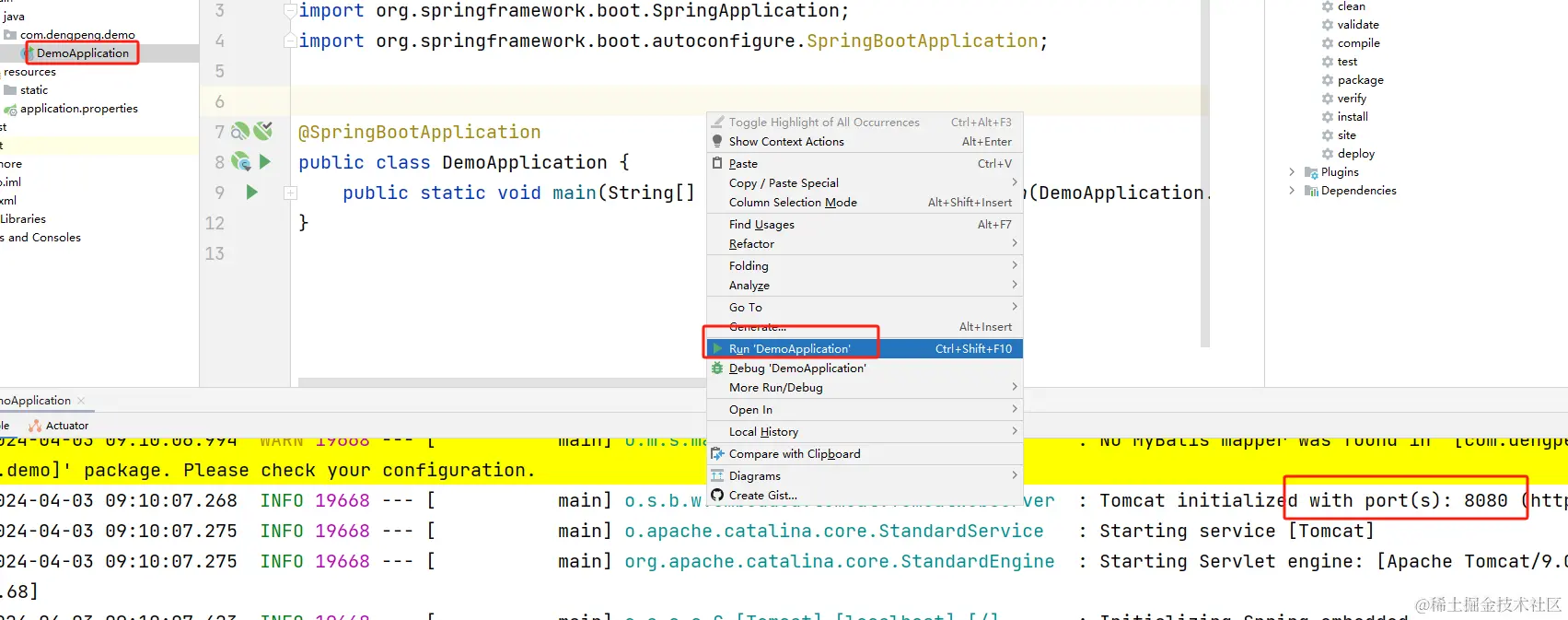Choose Create Gist... menu item
Image resolution: width=1568 pixels, height=620 pixels.
865,496
